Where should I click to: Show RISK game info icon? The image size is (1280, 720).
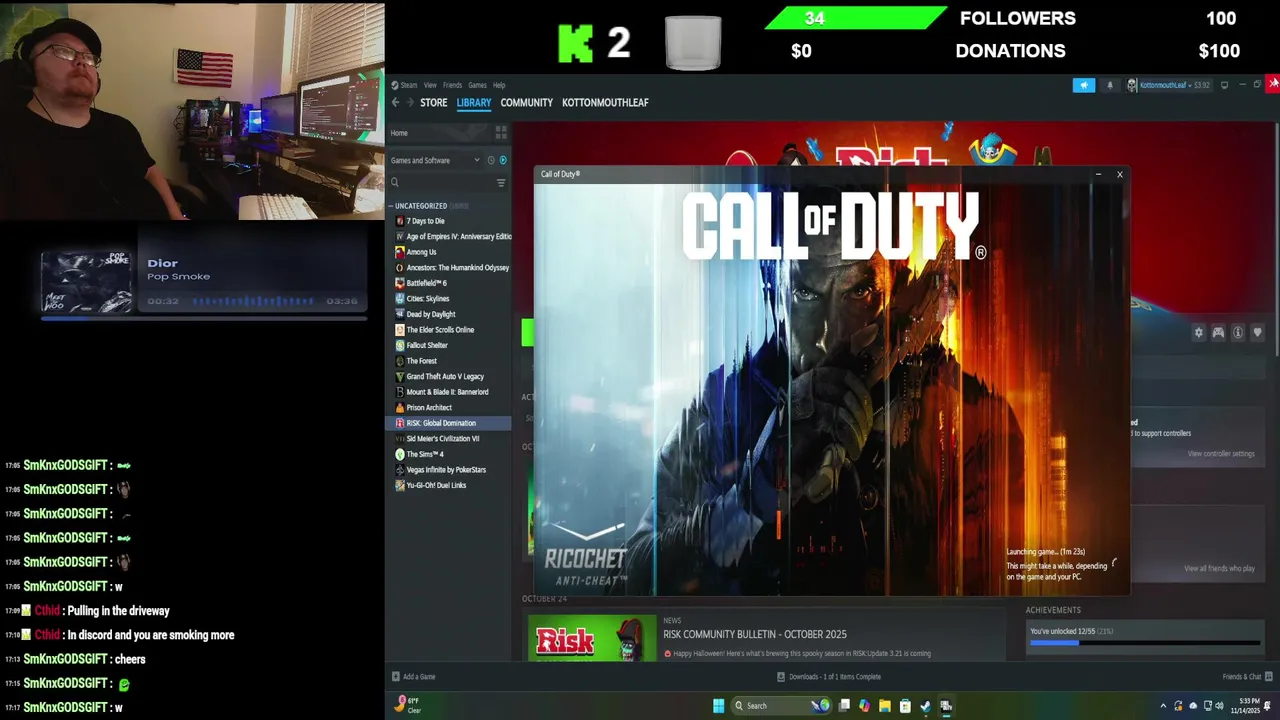[x=1238, y=333]
